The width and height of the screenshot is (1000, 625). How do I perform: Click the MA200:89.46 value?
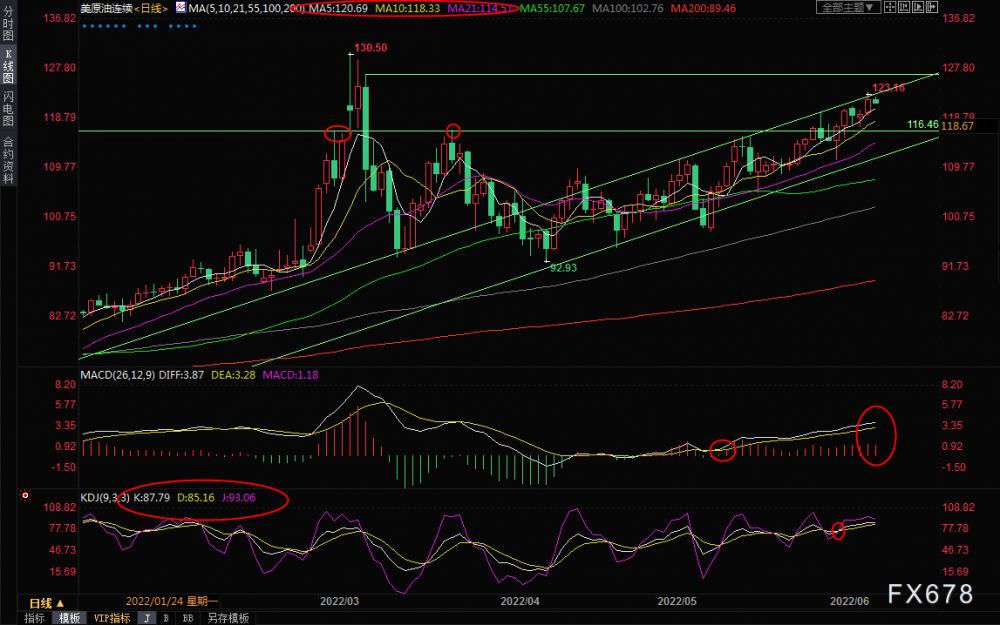[703, 8]
